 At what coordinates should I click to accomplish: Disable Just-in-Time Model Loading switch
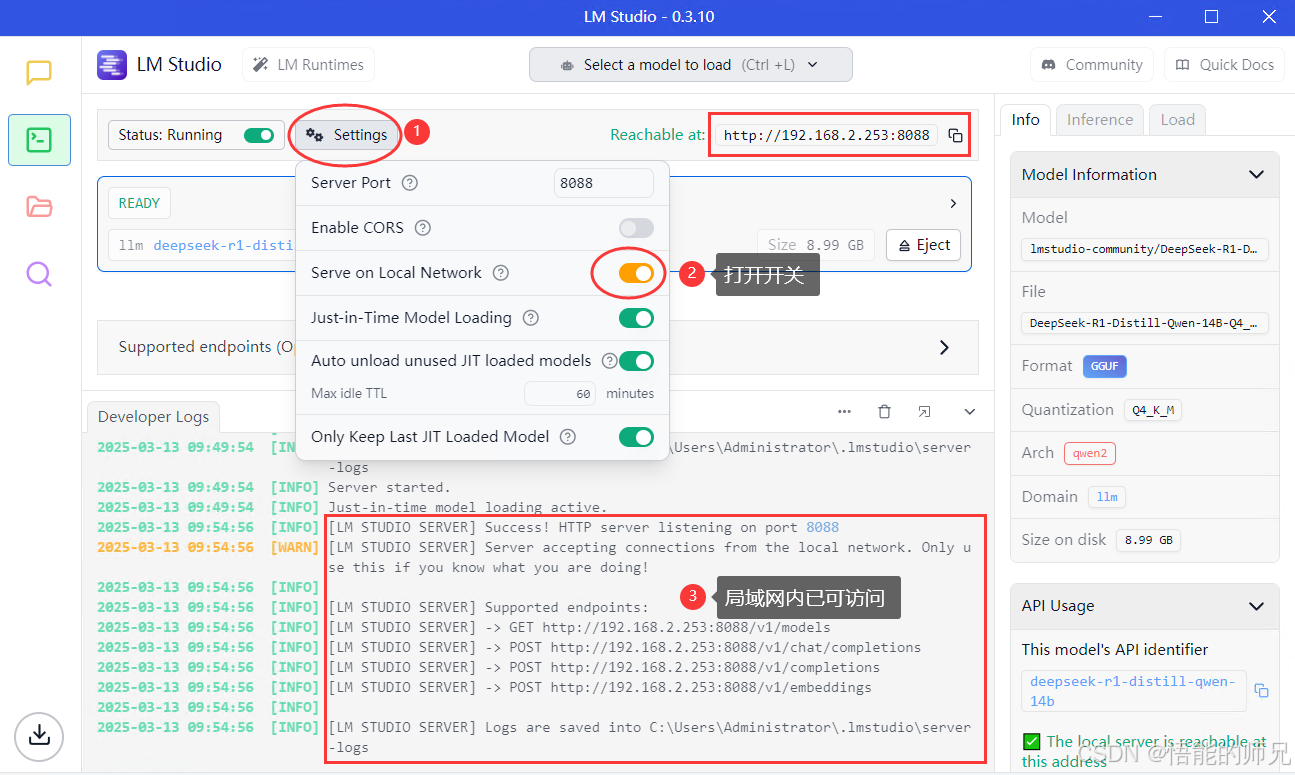[636, 318]
